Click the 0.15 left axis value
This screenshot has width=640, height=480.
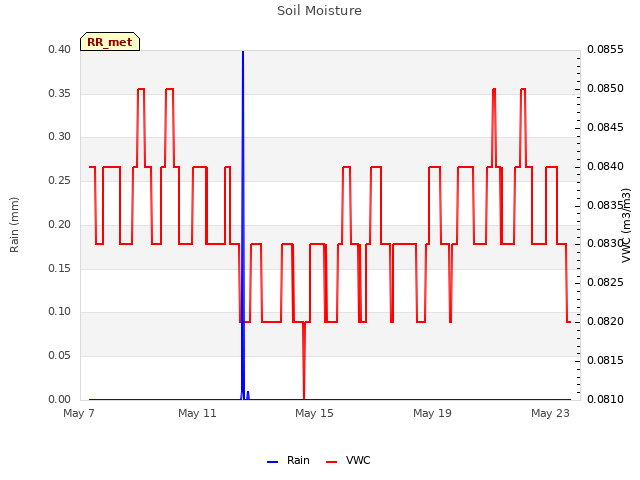tap(60, 269)
